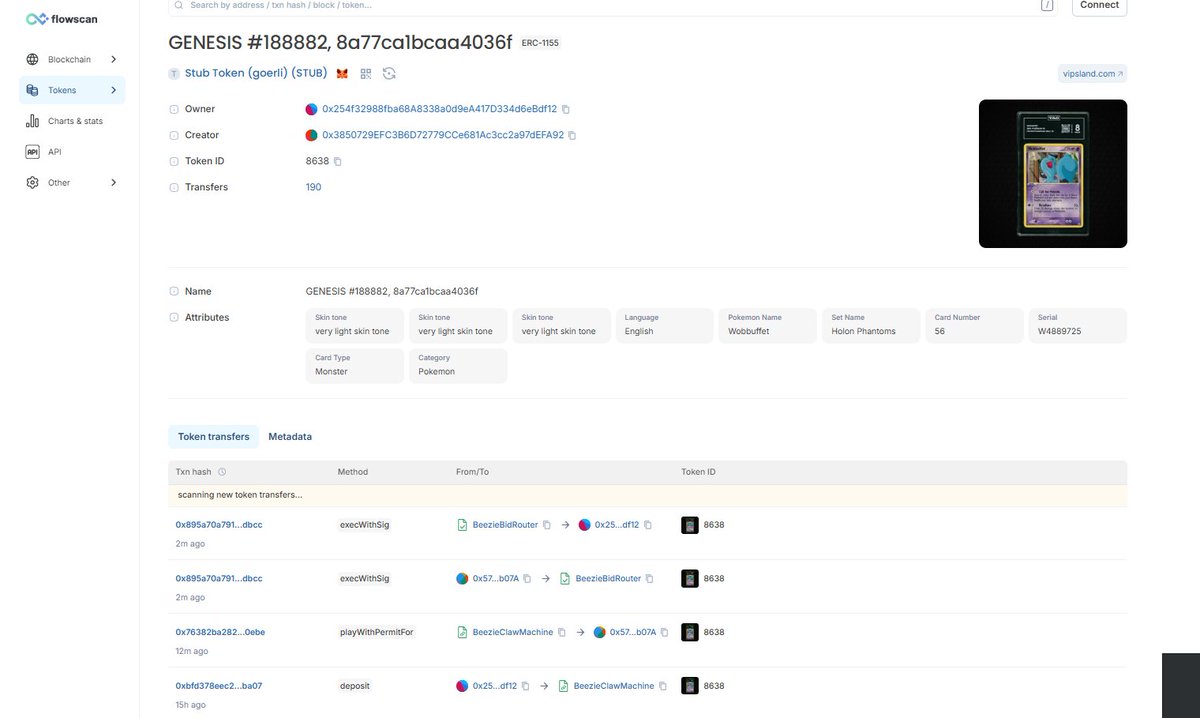Click the ERC-1155 tag
Screen dimensions: 1200x718
541,43
